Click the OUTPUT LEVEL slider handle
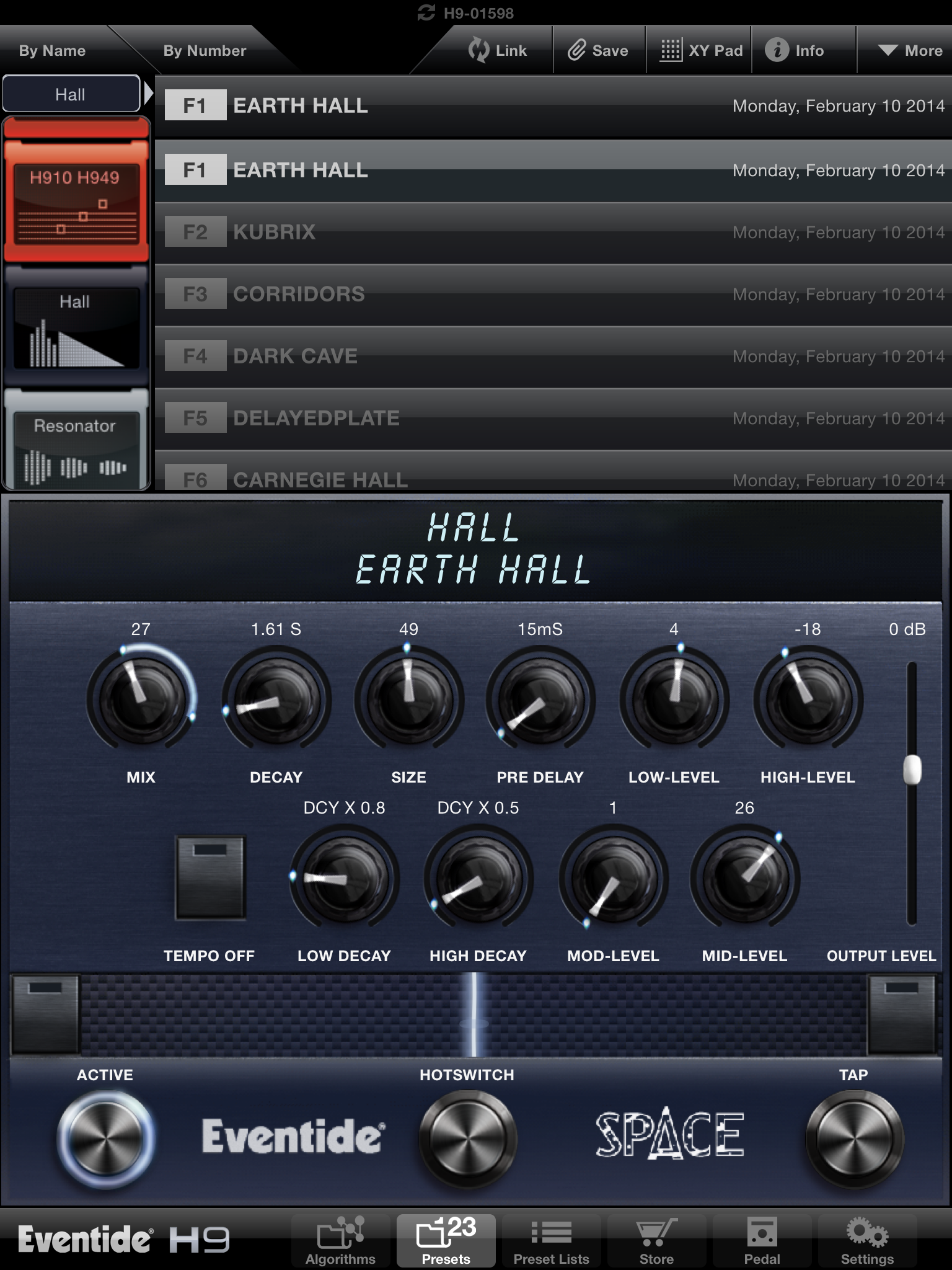The image size is (952, 1270). tap(912, 770)
